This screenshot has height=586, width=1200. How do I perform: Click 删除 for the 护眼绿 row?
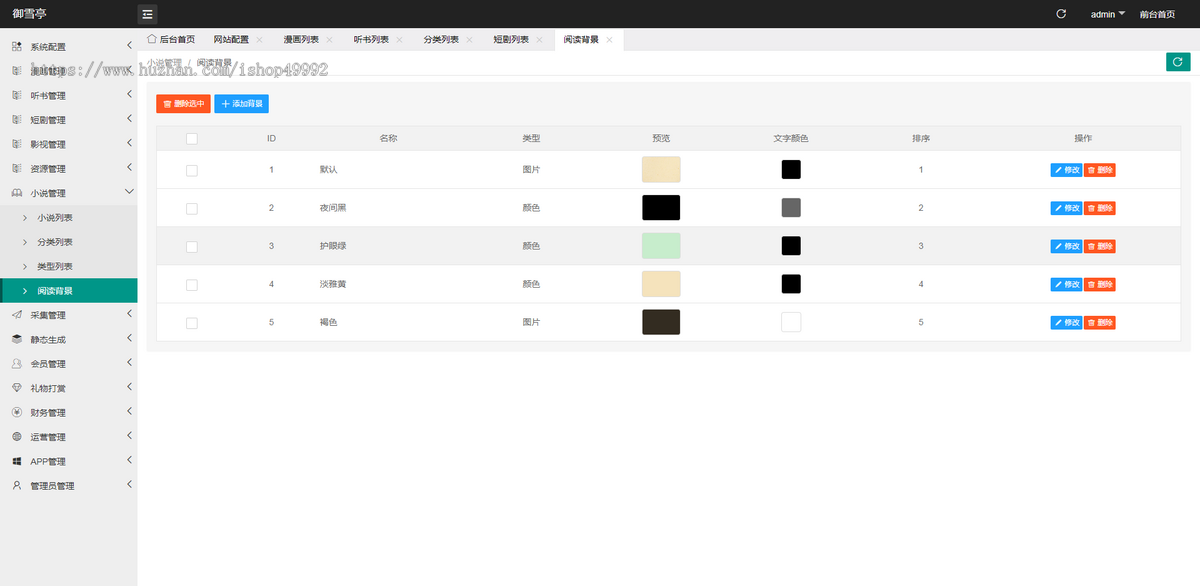(1100, 246)
